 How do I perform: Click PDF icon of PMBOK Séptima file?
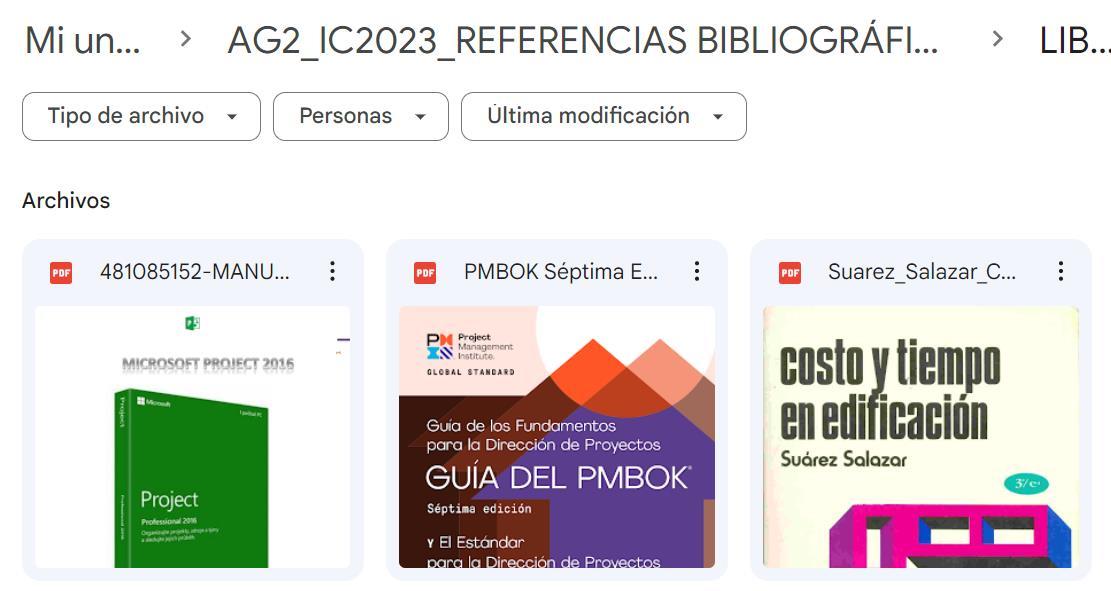[x=425, y=273]
